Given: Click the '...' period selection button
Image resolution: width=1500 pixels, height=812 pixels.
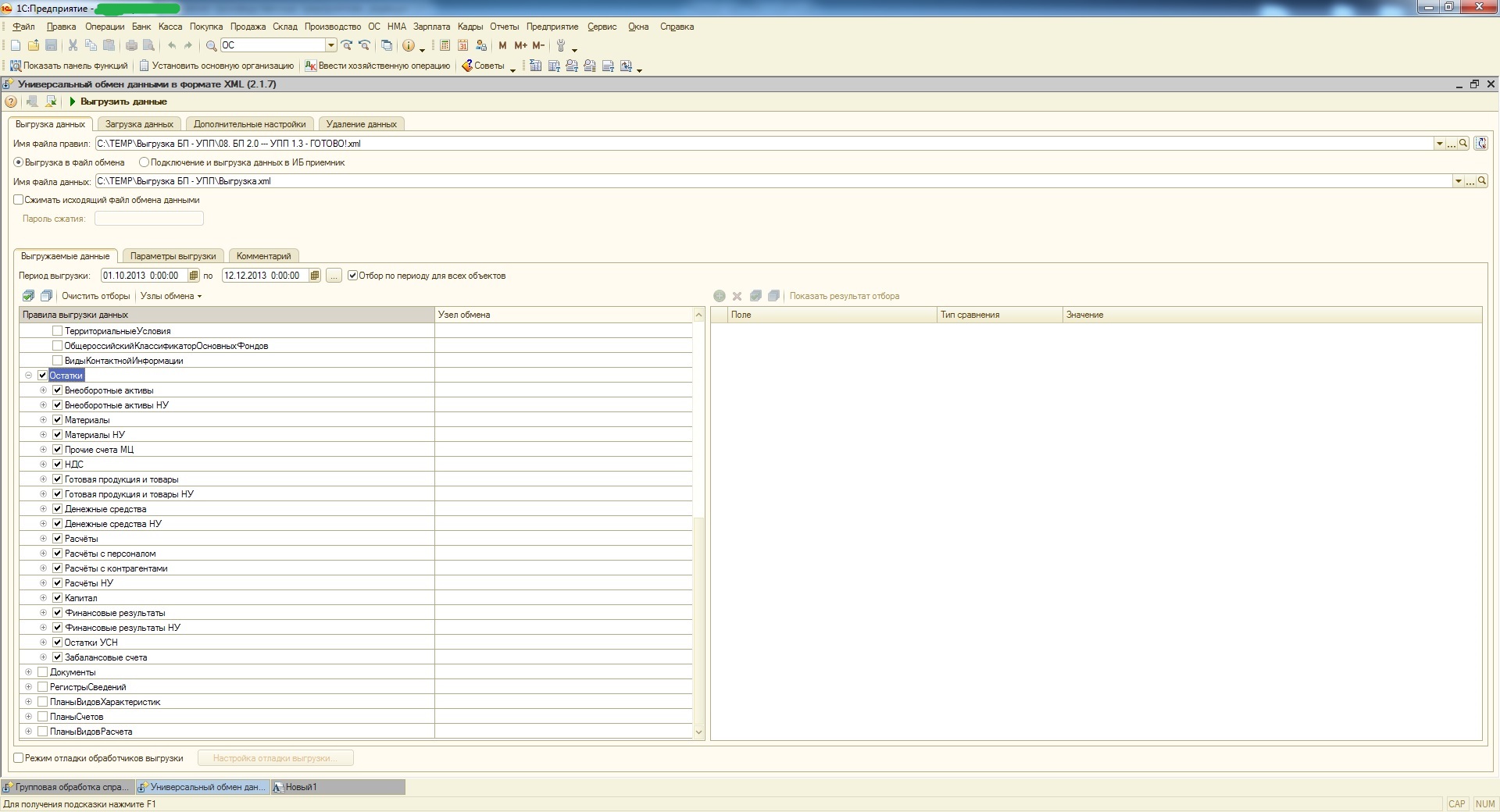Looking at the screenshot, I should 334,276.
